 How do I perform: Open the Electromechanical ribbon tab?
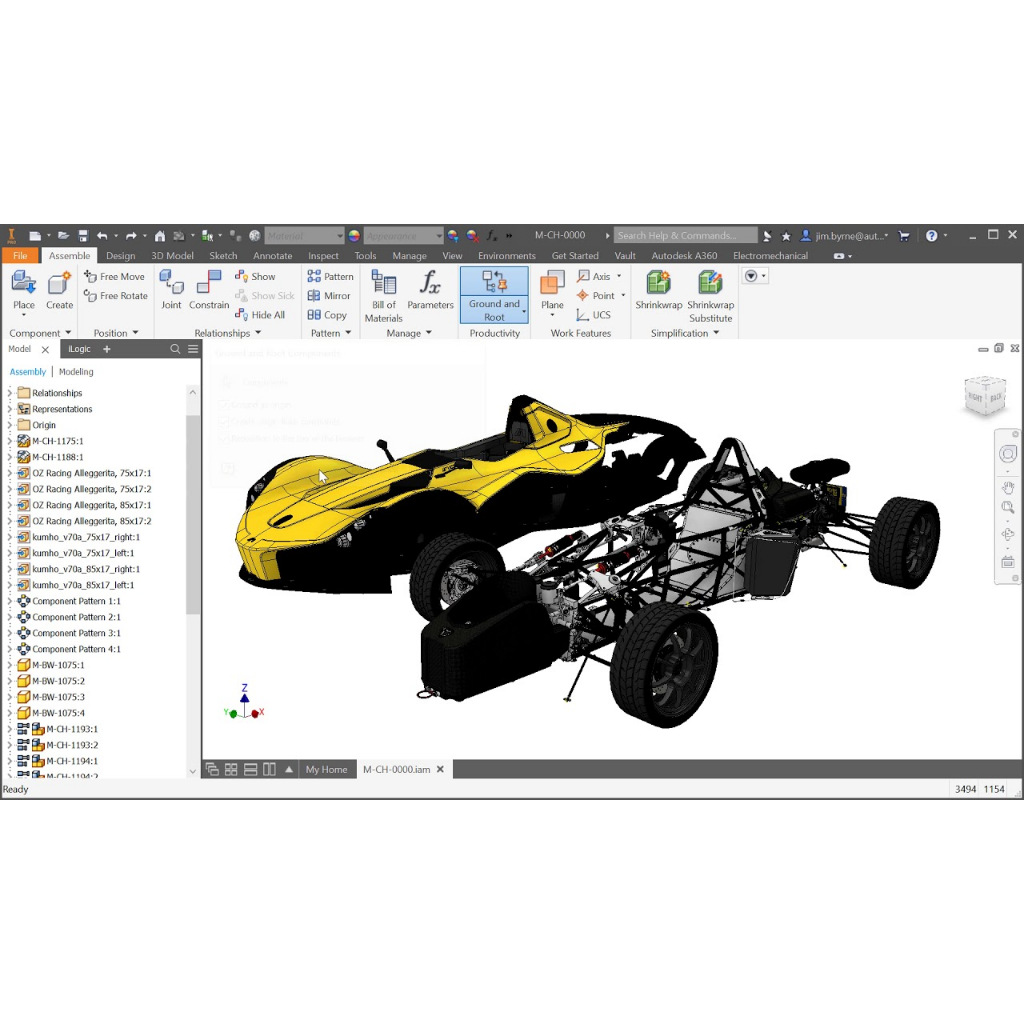(x=770, y=255)
